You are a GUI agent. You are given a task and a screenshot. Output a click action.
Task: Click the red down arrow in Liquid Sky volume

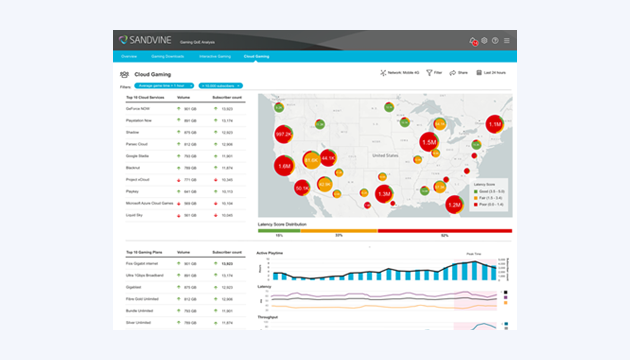coord(179,215)
